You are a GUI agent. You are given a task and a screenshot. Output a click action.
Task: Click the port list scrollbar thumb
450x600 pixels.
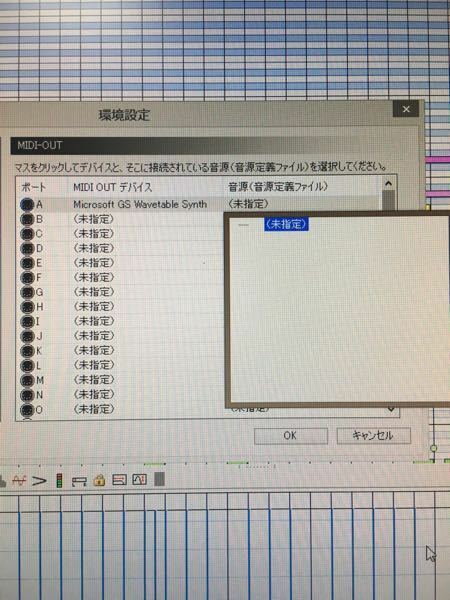pos(389,200)
